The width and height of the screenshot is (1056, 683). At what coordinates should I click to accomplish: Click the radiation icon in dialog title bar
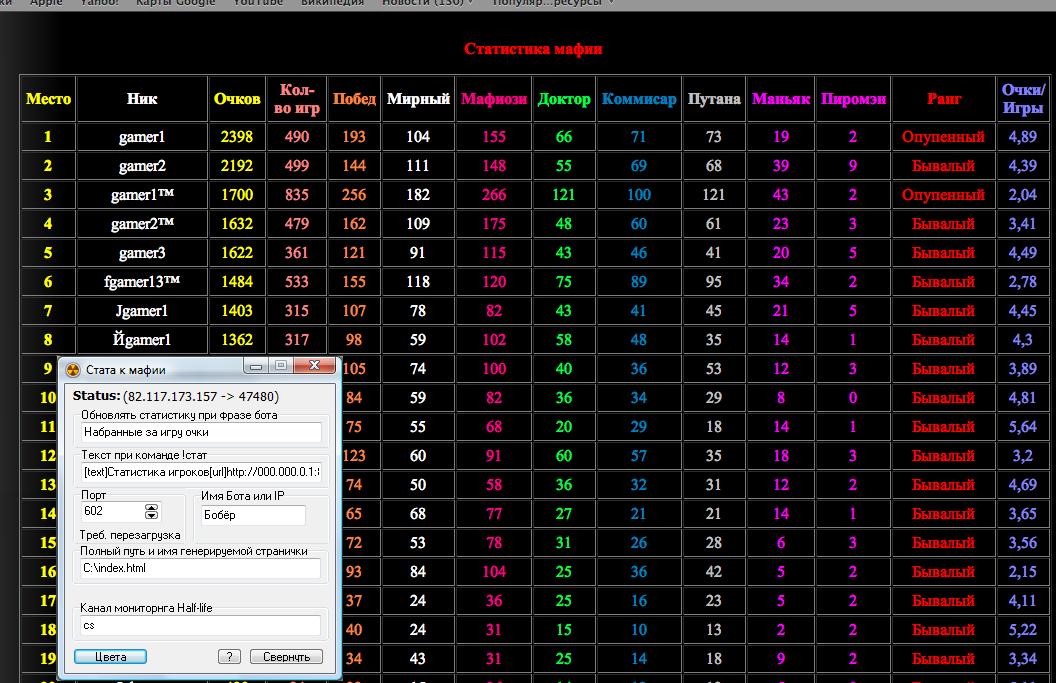point(71,369)
